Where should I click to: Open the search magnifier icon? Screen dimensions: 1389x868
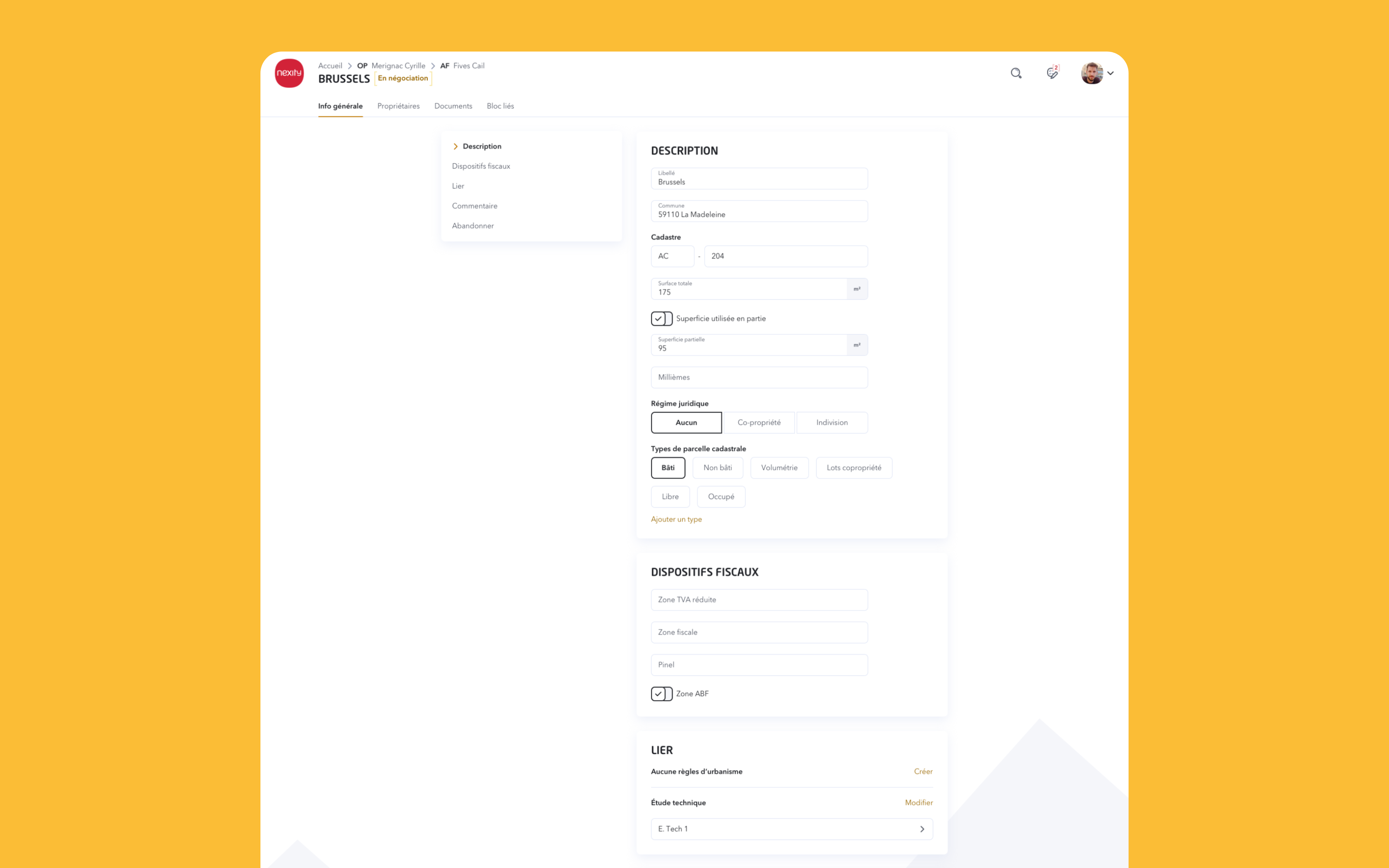click(1016, 73)
